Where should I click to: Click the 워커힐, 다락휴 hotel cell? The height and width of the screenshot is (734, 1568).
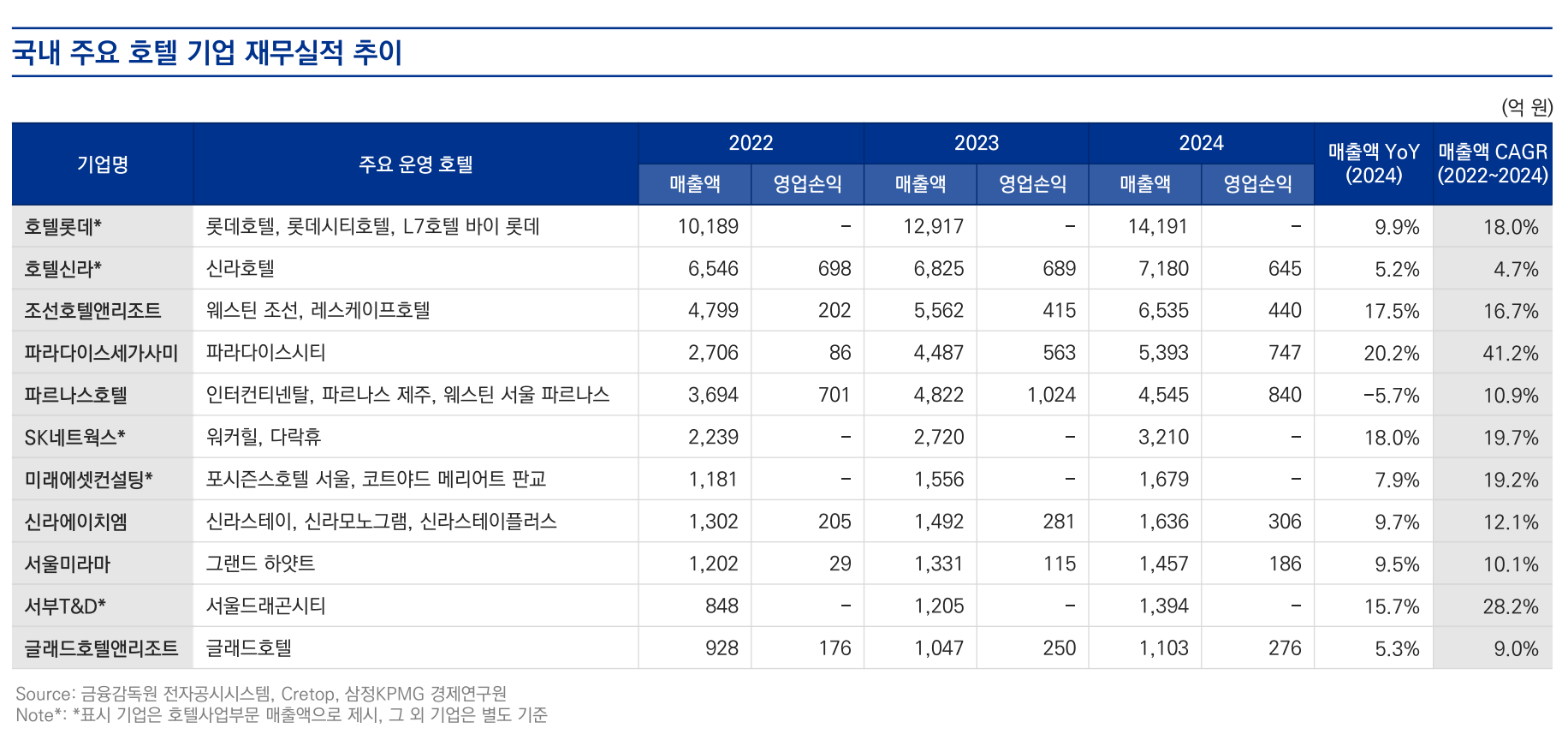coord(264,437)
